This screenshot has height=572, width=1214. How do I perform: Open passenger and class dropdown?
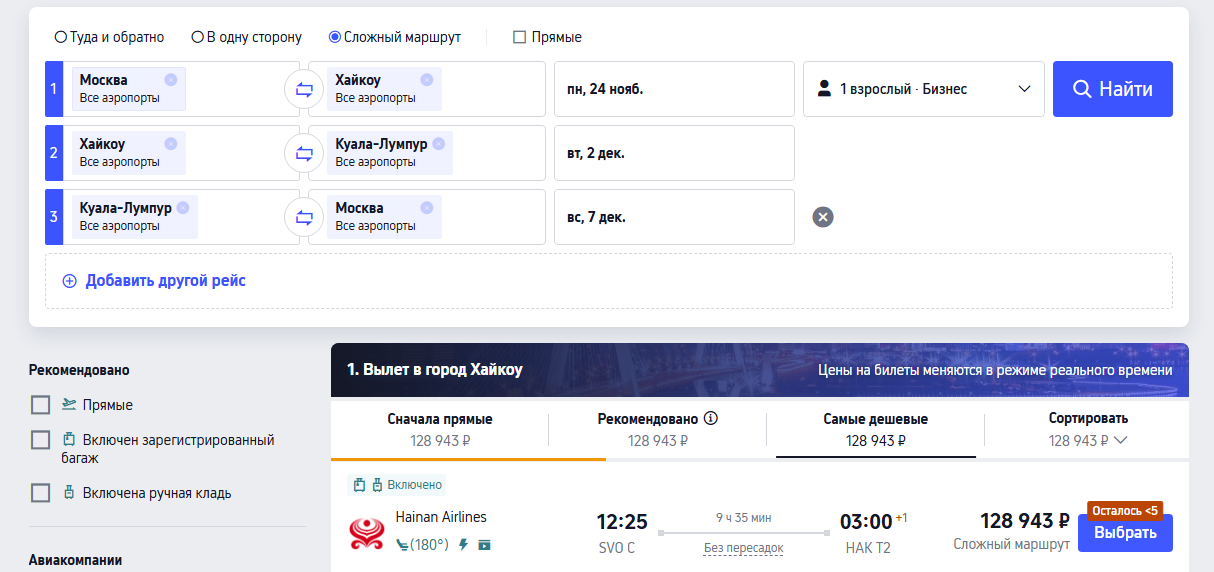924,89
